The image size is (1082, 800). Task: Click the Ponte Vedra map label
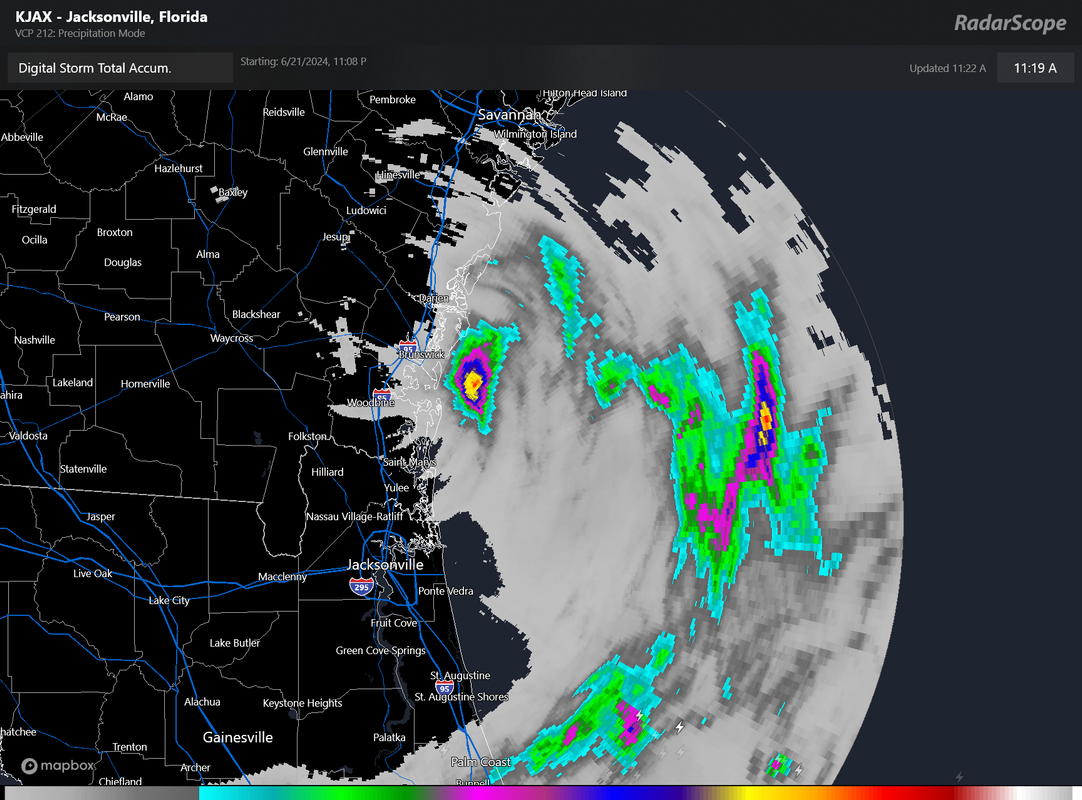pos(446,591)
